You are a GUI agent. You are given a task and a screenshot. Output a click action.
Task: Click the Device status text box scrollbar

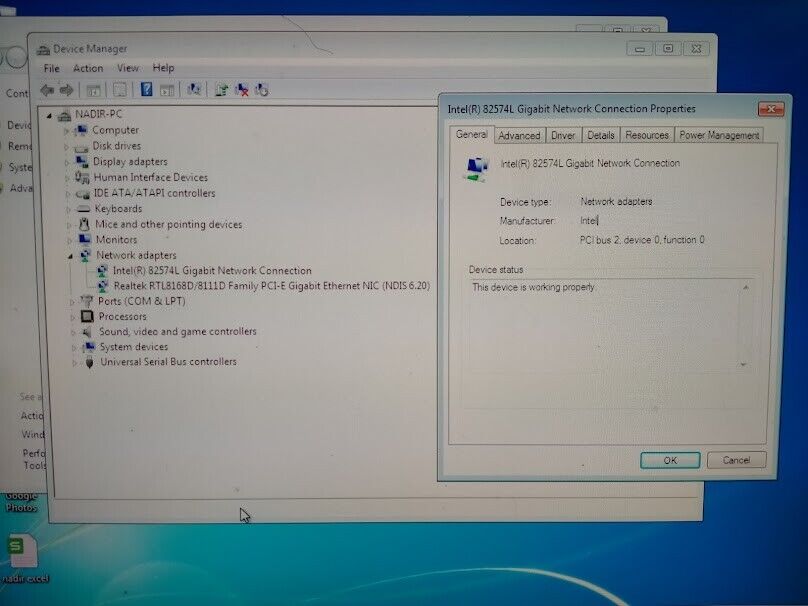[745, 325]
